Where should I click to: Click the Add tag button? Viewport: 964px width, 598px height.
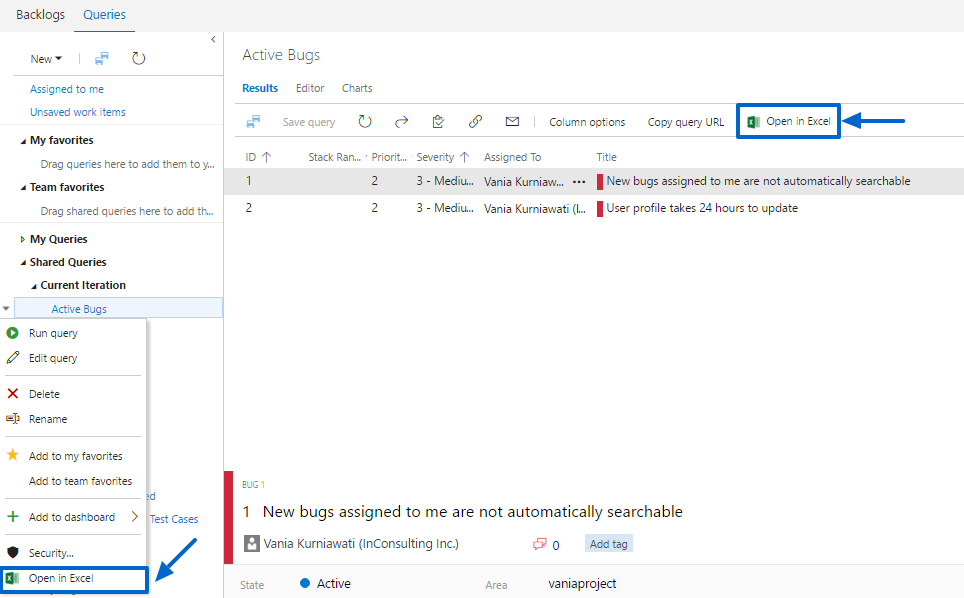pyautogui.click(x=608, y=544)
